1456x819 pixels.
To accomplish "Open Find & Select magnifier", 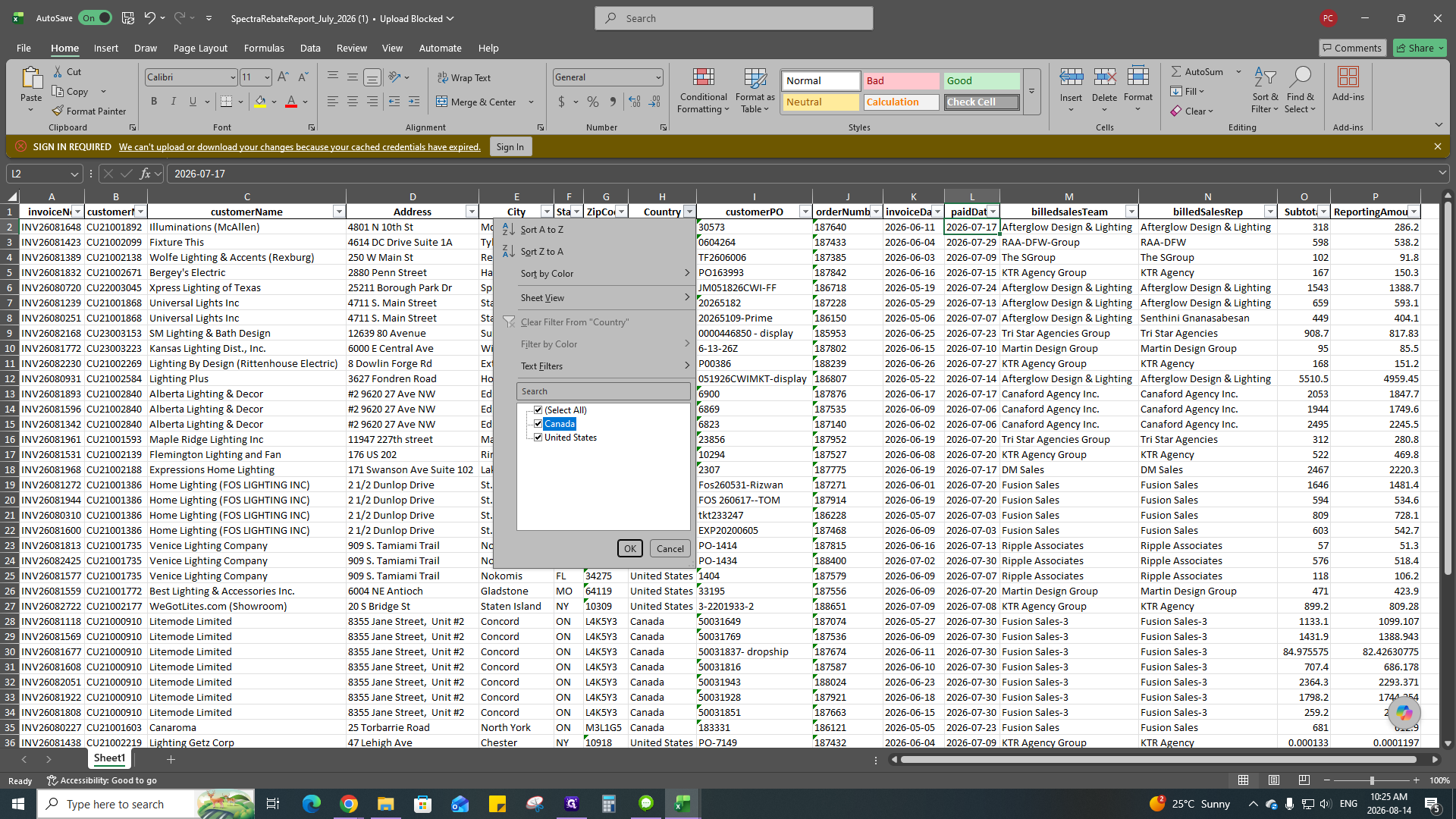I will coord(1301,91).
